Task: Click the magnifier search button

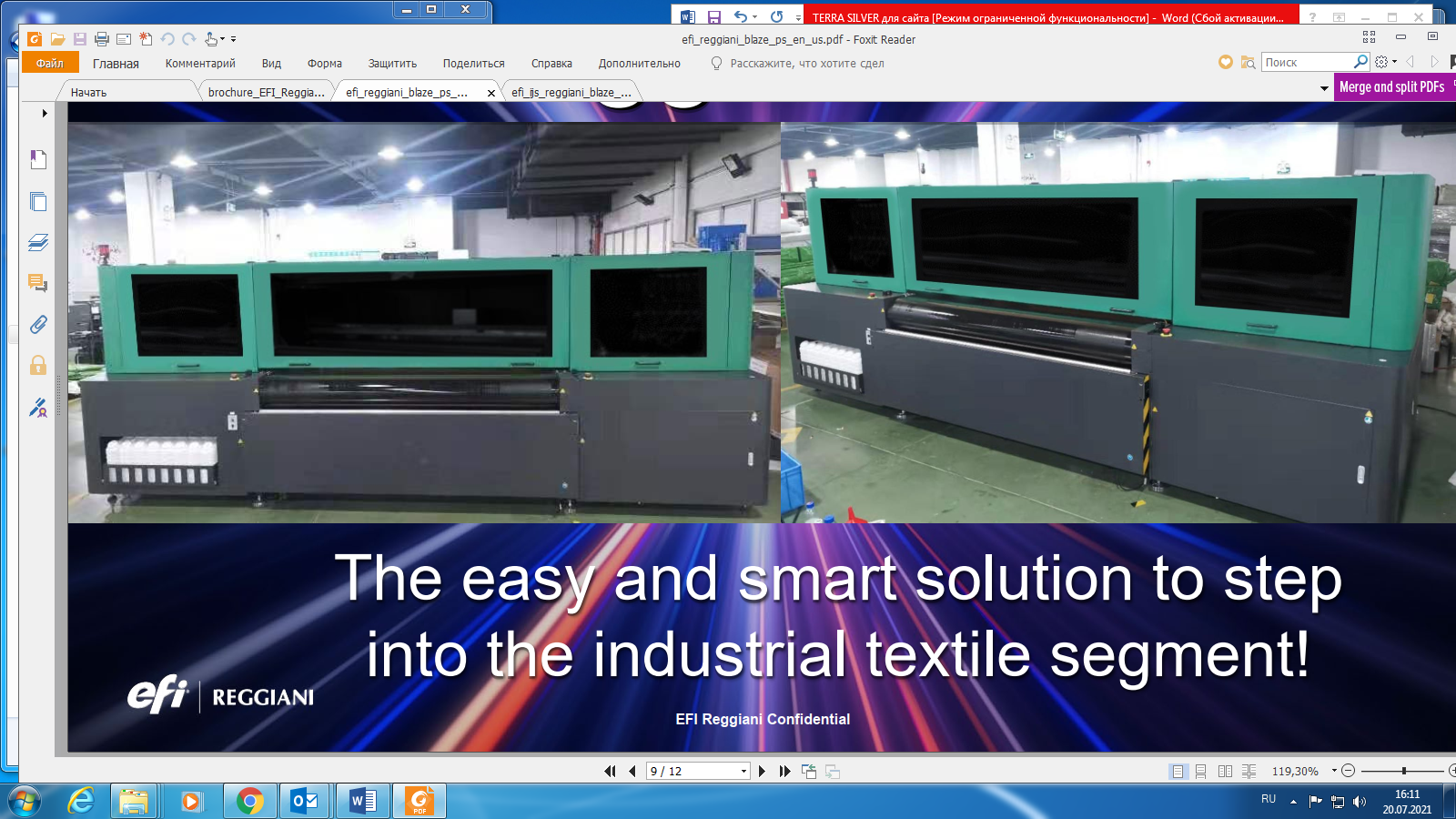Action: pyautogui.click(x=1361, y=62)
